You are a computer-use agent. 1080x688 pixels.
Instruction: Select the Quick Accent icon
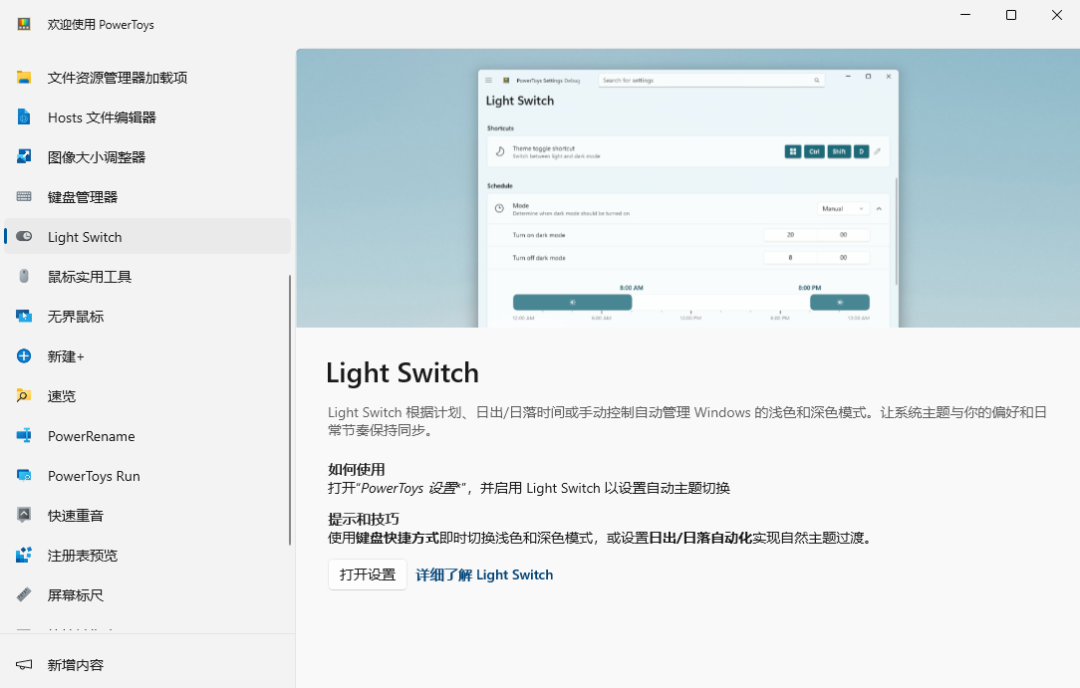(x=24, y=515)
